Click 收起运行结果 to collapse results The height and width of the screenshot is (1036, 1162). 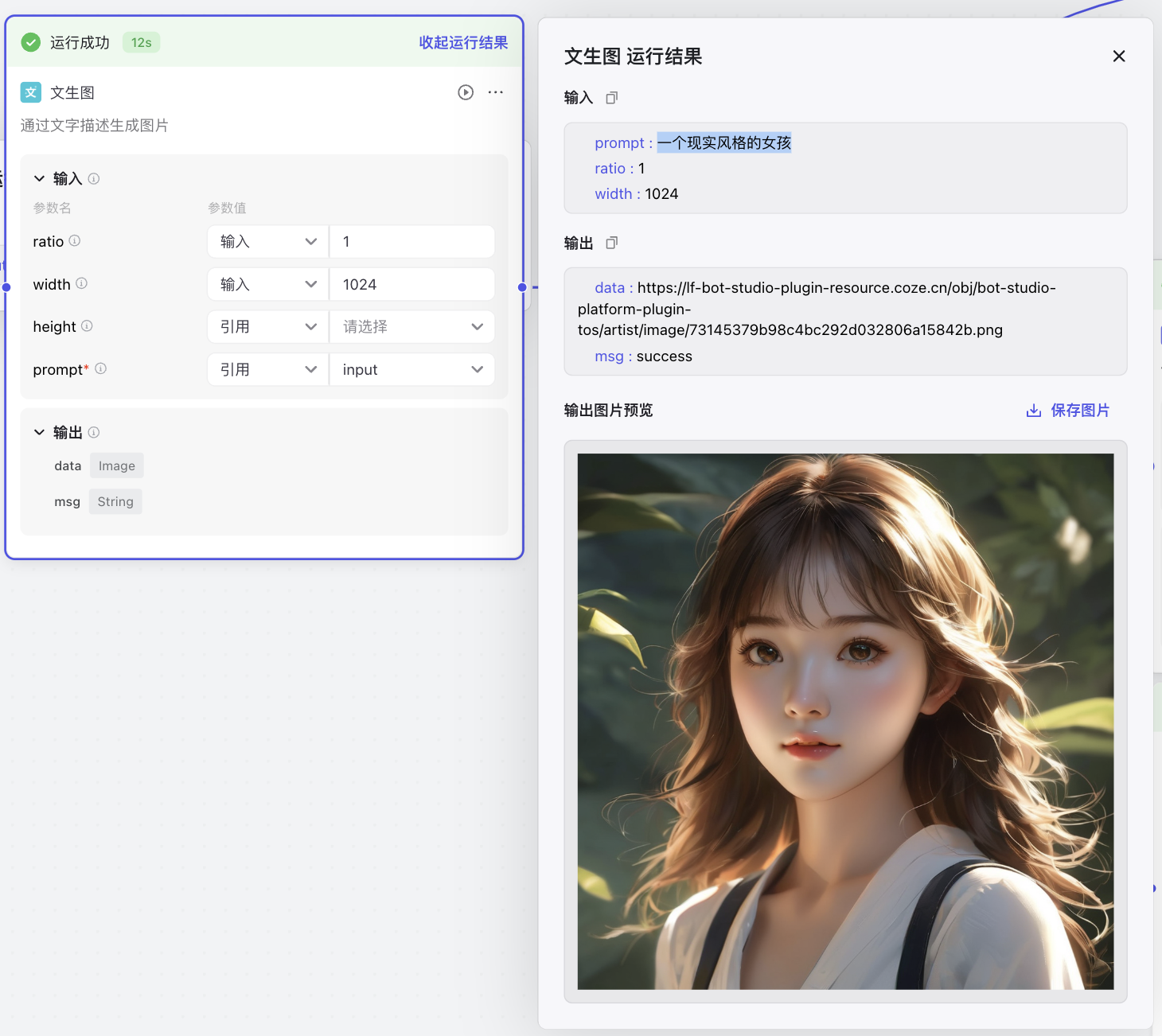(463, 42)
